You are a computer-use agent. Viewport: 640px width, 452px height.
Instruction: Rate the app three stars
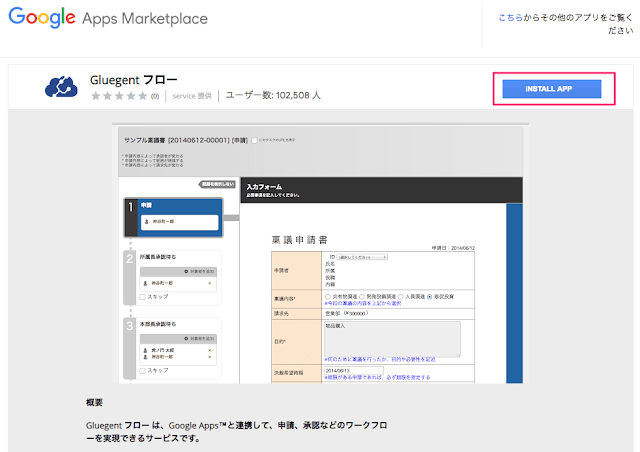pyautogui.click(x=119, y=96)
